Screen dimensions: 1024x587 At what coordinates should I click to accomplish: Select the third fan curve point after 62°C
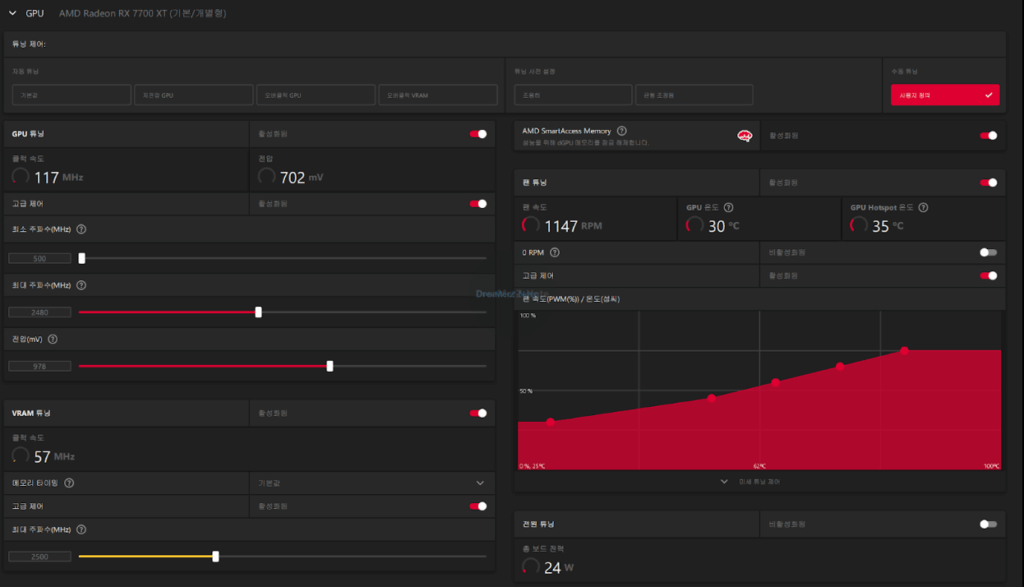pyautogui.click(x=775, y=383)
